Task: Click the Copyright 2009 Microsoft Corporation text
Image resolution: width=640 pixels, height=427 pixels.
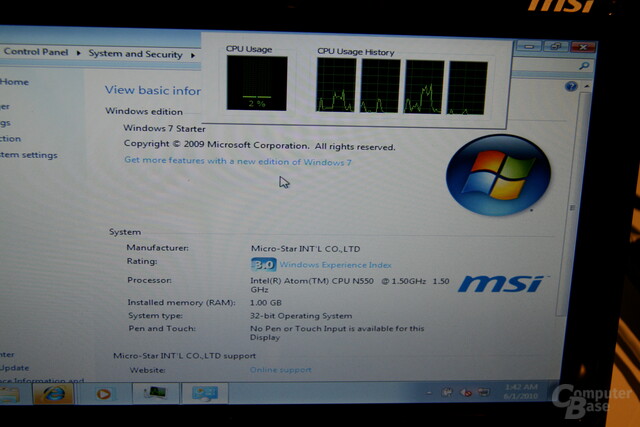Action: pyautogui.click(x=260, y=145)
